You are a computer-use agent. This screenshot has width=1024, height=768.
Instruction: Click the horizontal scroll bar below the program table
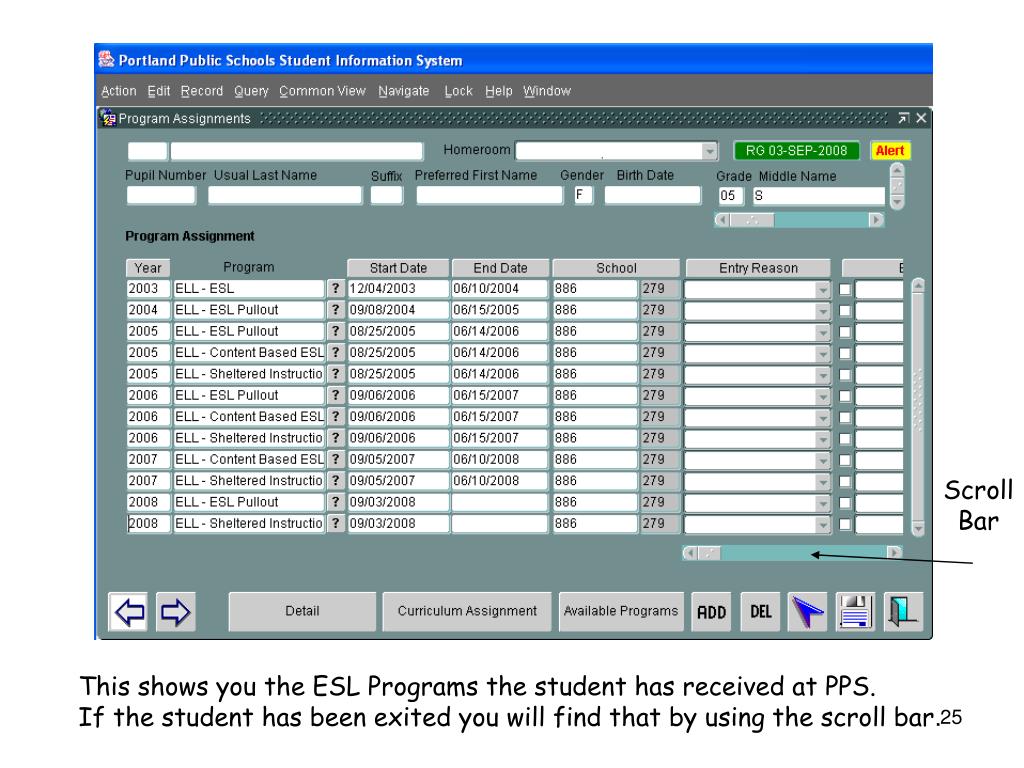pos(792,552)
